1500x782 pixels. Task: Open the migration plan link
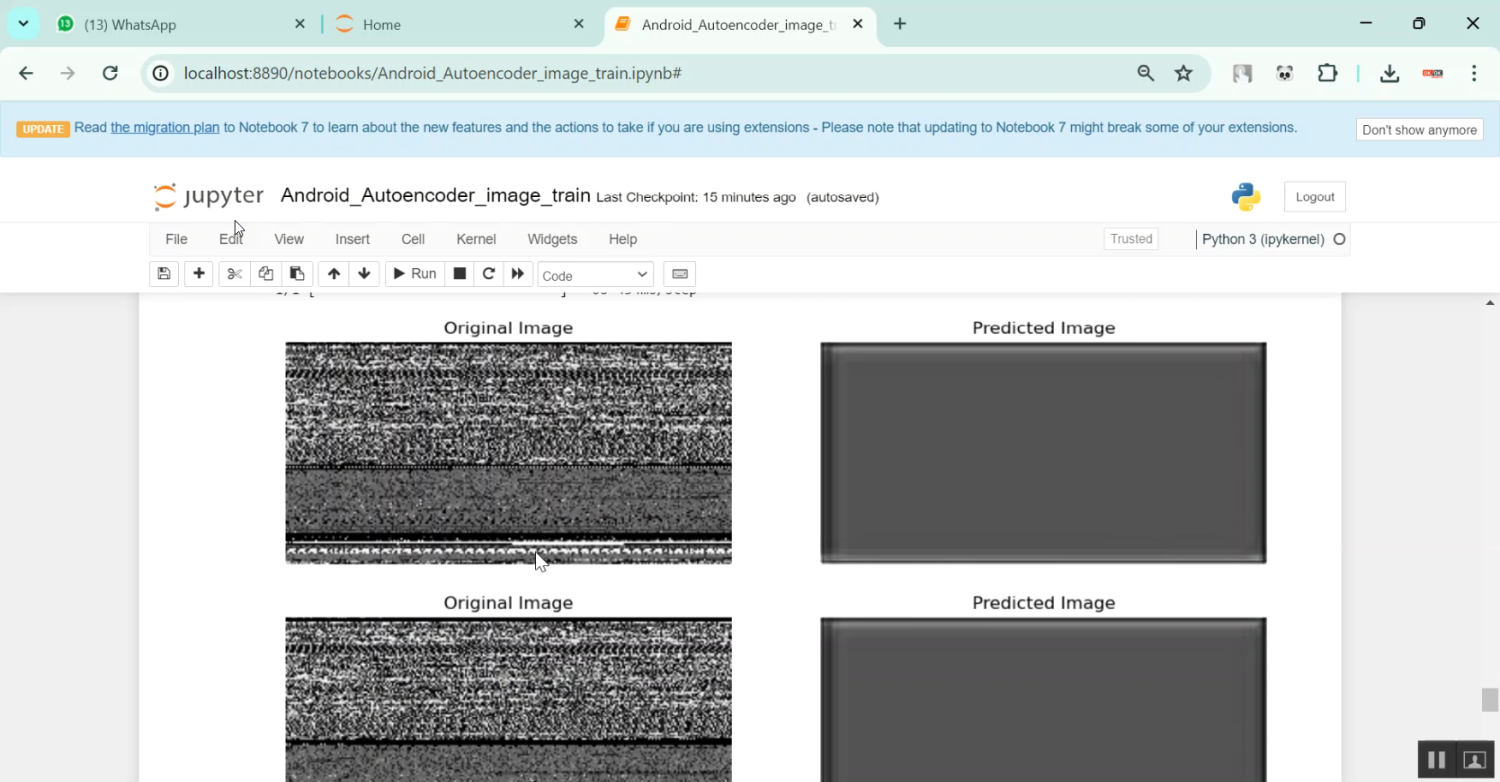(165, 127)
